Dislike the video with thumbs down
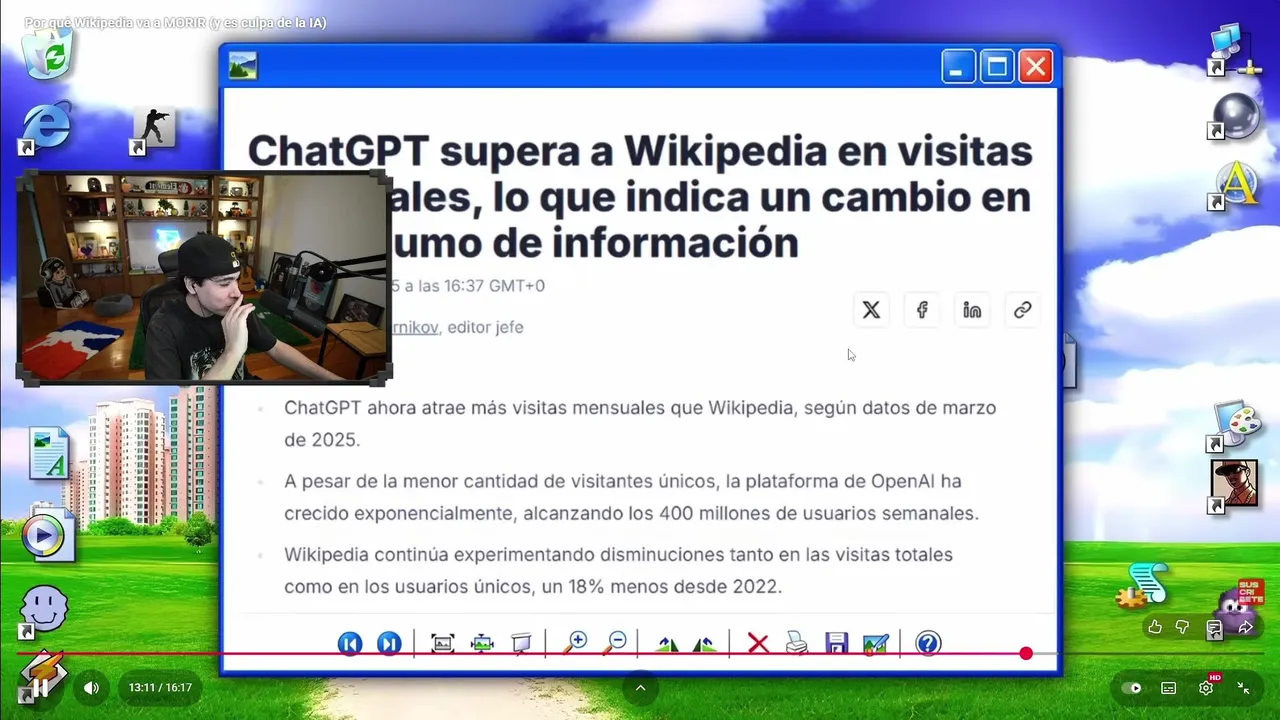Screen dimensions: 1280x720 coord(1183,627)
